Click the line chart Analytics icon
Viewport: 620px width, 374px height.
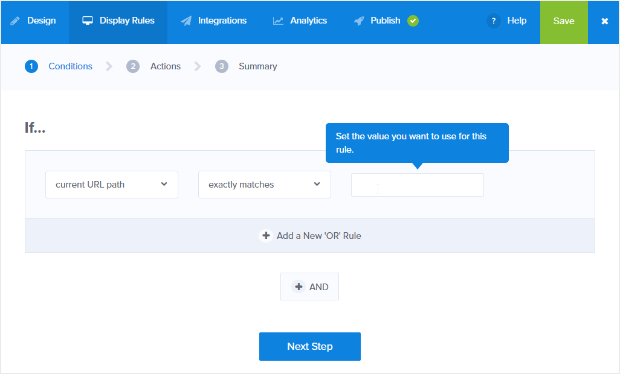[x=278, y=21]
